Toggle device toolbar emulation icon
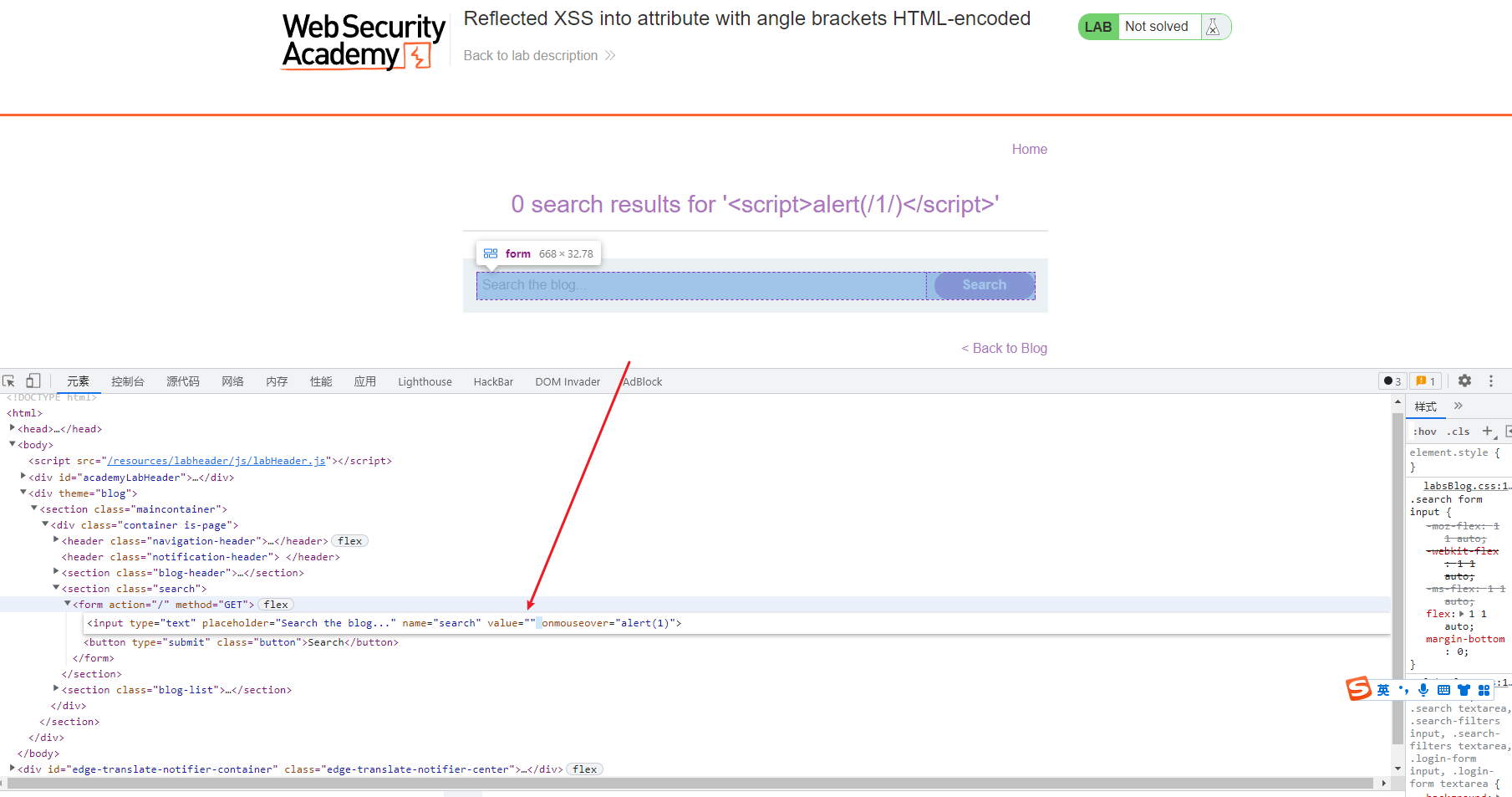1512x797 pixels. tap(33, 381)
